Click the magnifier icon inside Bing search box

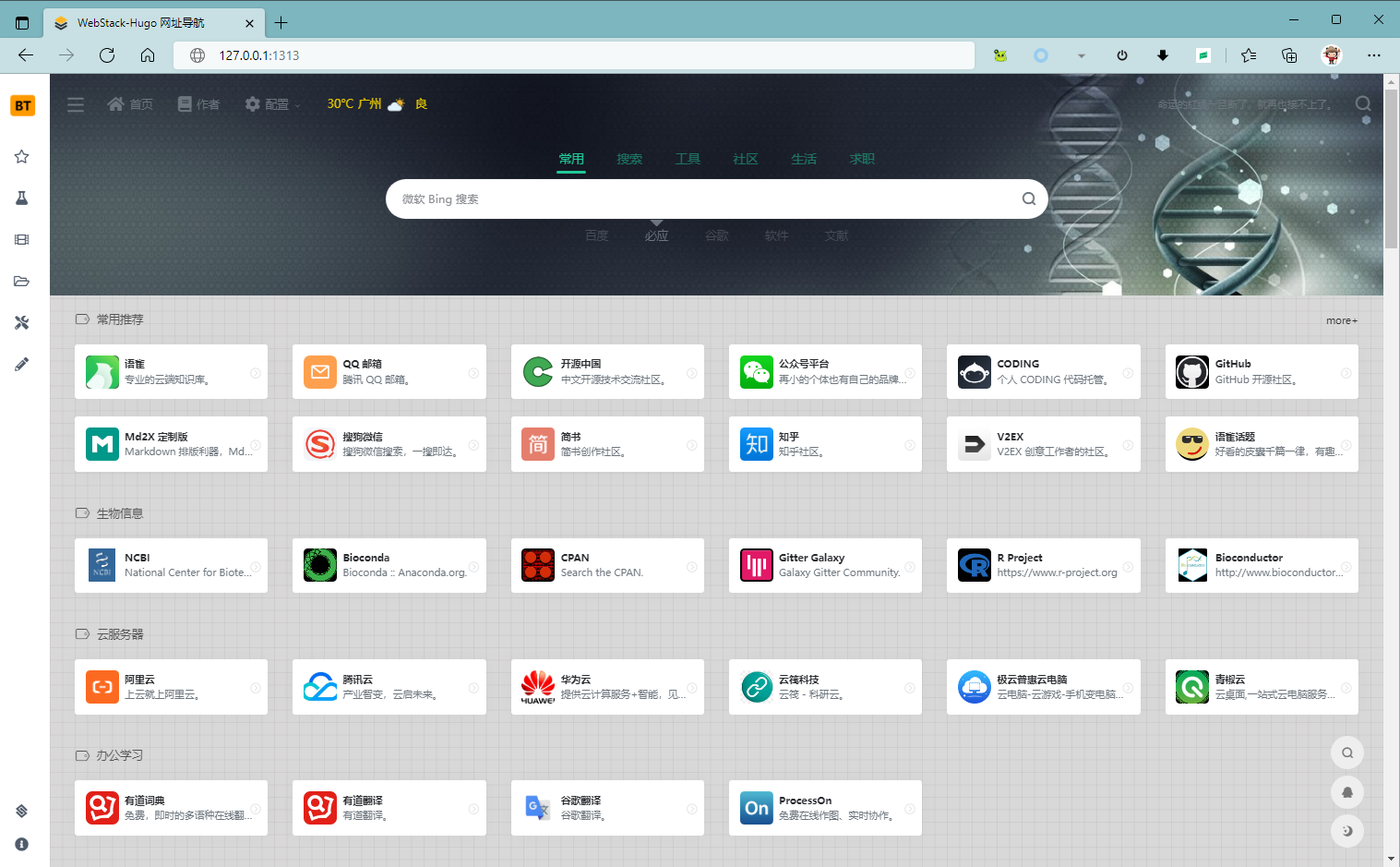(1028, 199)
